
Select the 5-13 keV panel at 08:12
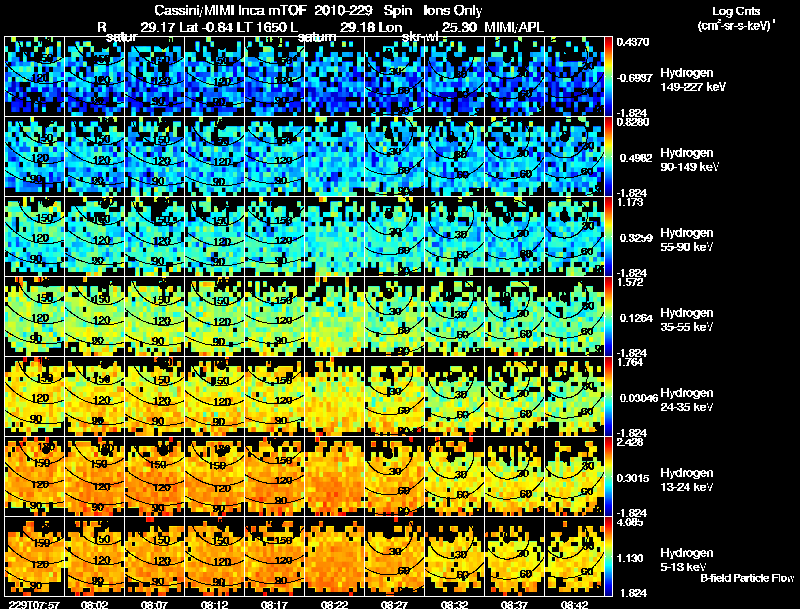pos(215,557)
